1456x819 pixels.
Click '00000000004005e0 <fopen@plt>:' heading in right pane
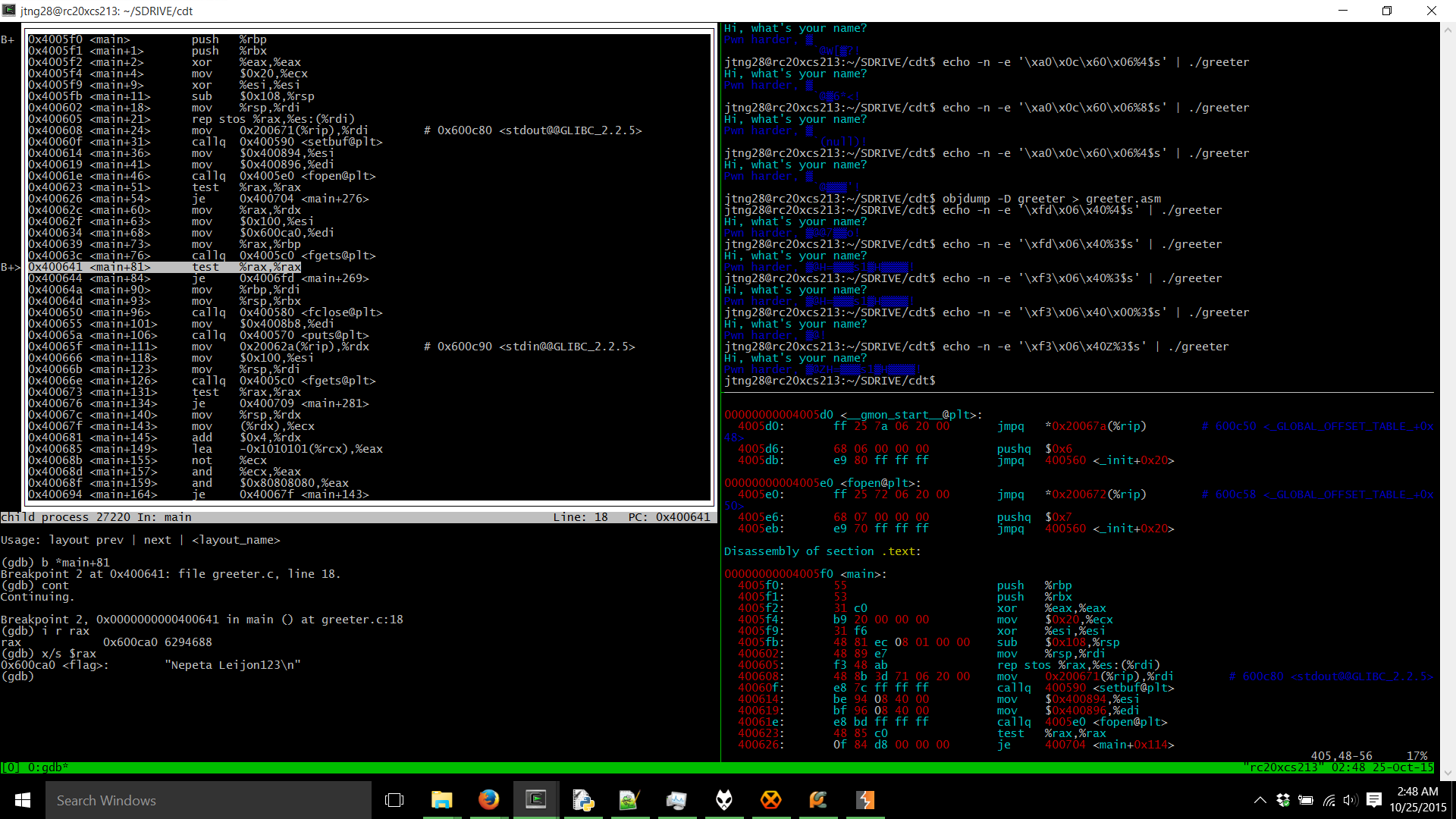(x=822, y=483)
